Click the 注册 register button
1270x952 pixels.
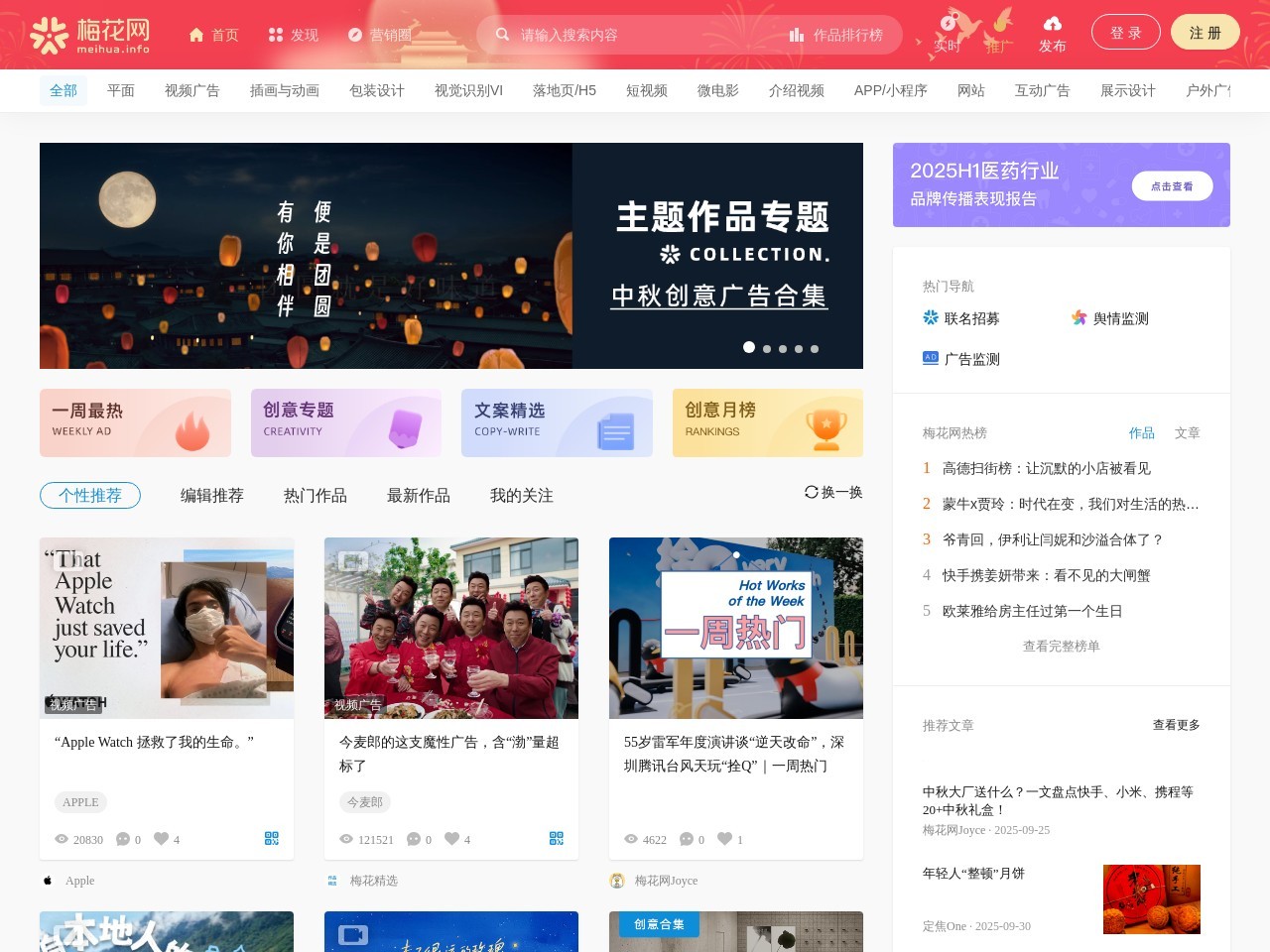point(1205,33)
